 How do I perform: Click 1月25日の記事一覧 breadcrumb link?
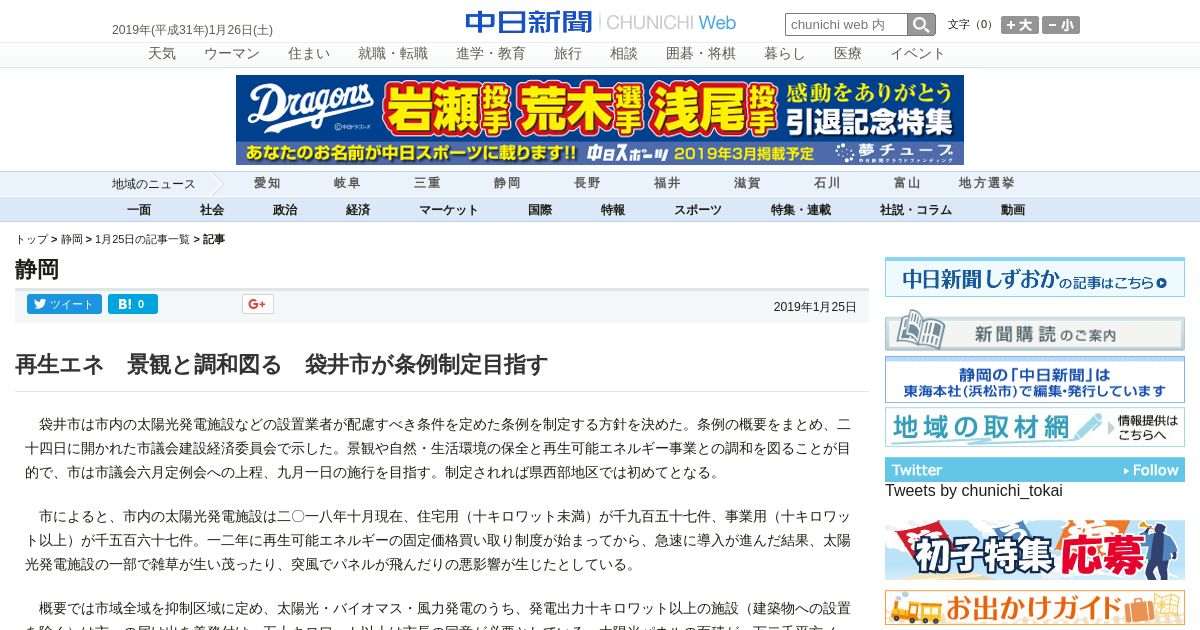tap(142, 239)
